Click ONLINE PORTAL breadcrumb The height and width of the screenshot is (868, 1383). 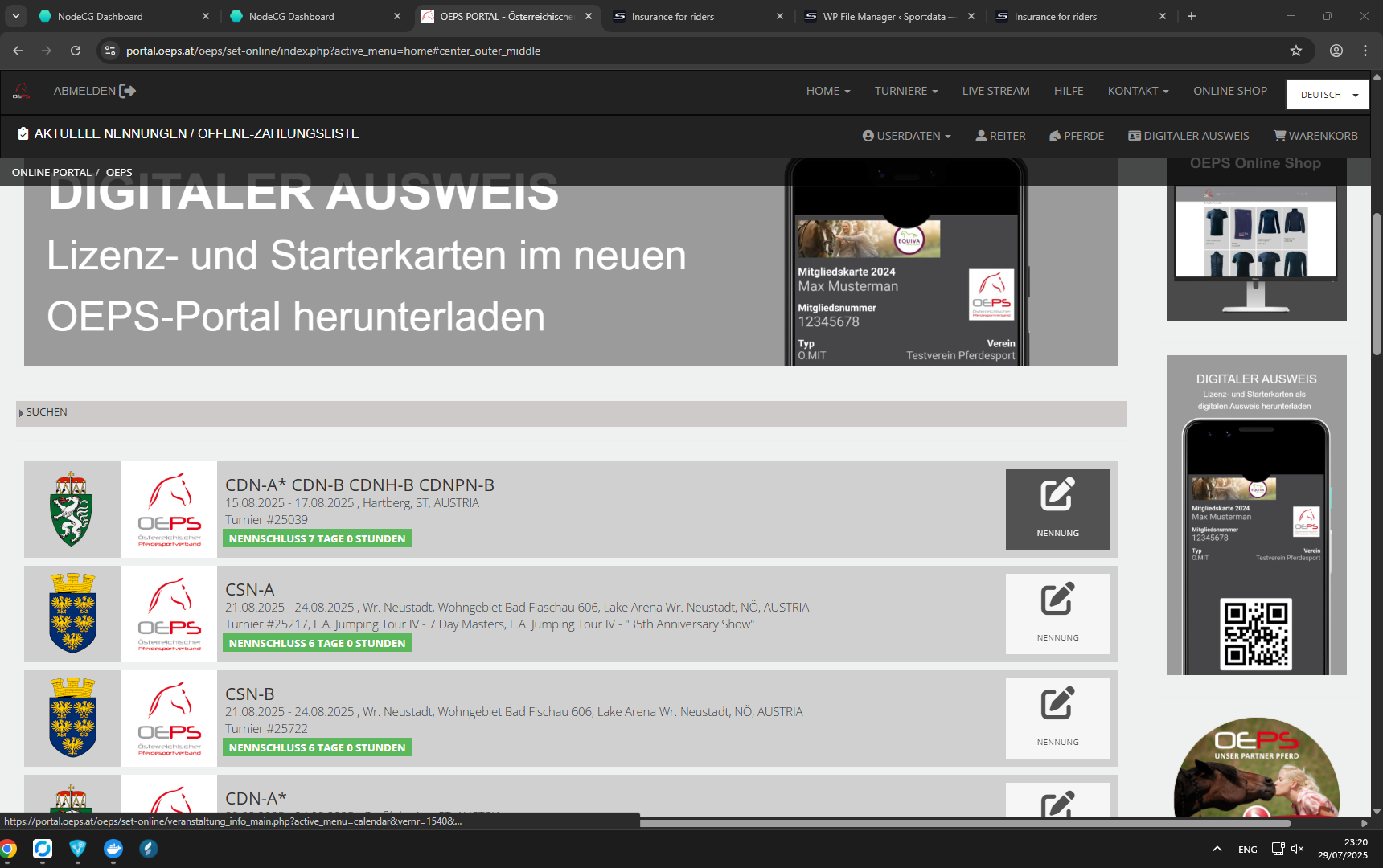click(x=51, y=173)
